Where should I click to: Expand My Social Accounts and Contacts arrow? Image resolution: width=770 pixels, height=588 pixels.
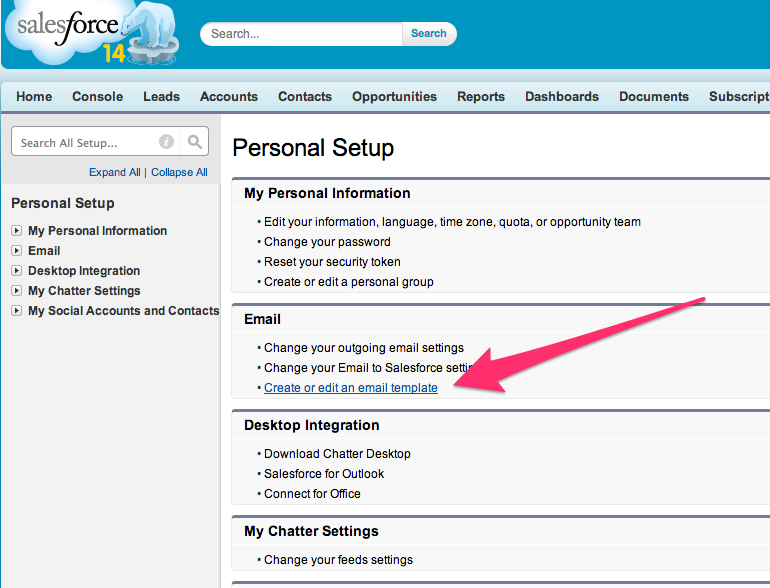tap(16, 311)
